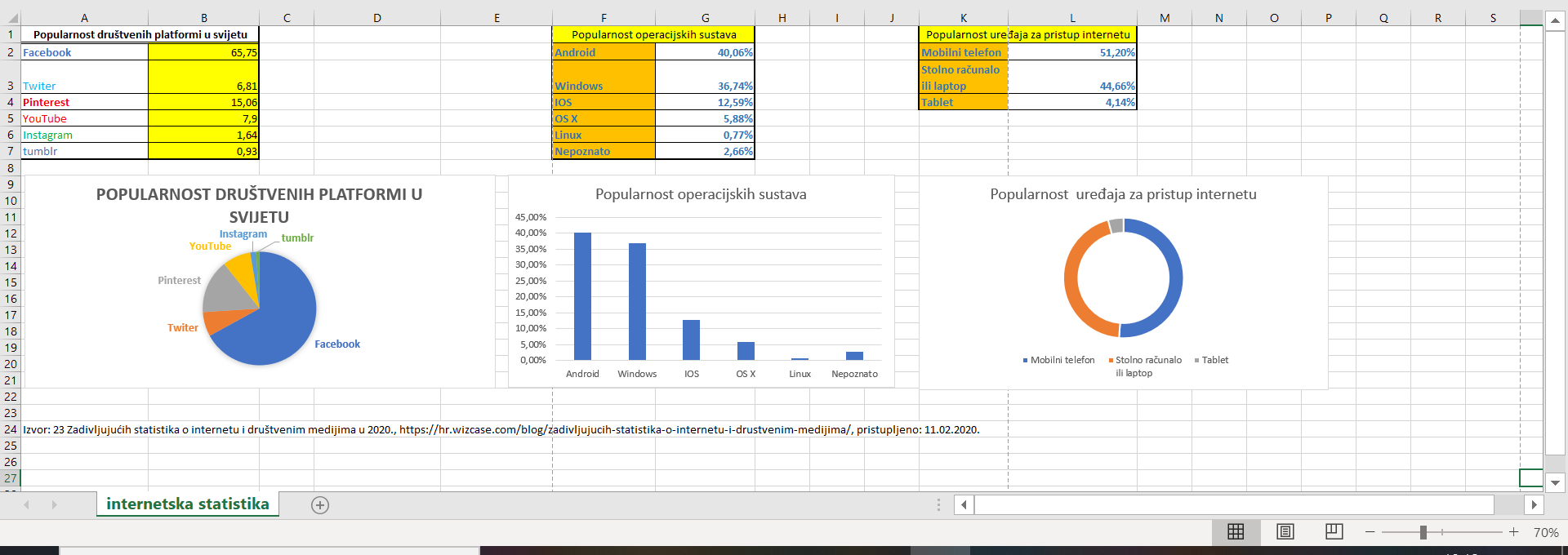Add a new sheet with the plus icon
This screenshot has width=1568, height=555.
(320, 505)
